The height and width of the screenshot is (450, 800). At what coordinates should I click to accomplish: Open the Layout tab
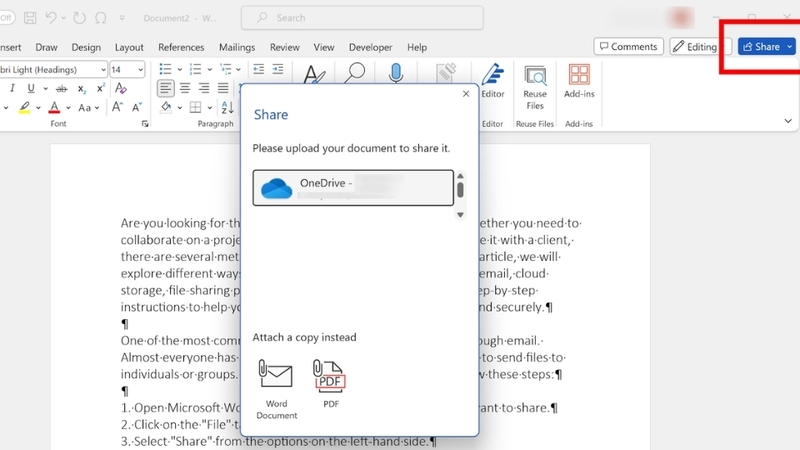pyautogui.click(x=129, y=47)
